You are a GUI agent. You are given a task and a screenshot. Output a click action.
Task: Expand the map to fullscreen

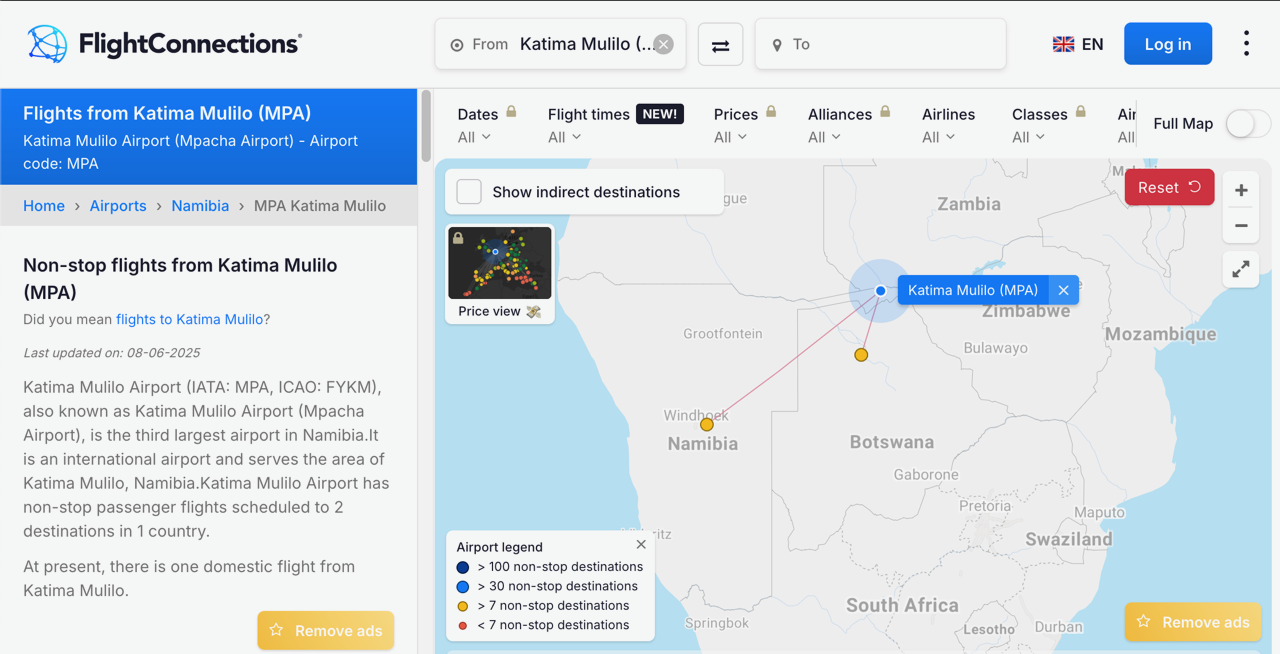tap(1241, 269)
